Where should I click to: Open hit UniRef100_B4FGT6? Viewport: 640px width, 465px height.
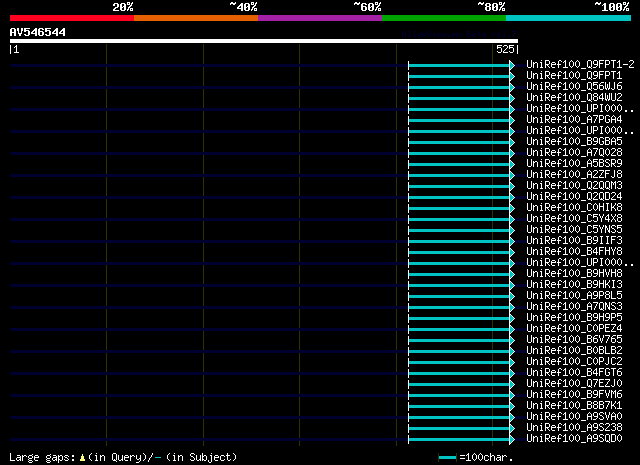574,373
